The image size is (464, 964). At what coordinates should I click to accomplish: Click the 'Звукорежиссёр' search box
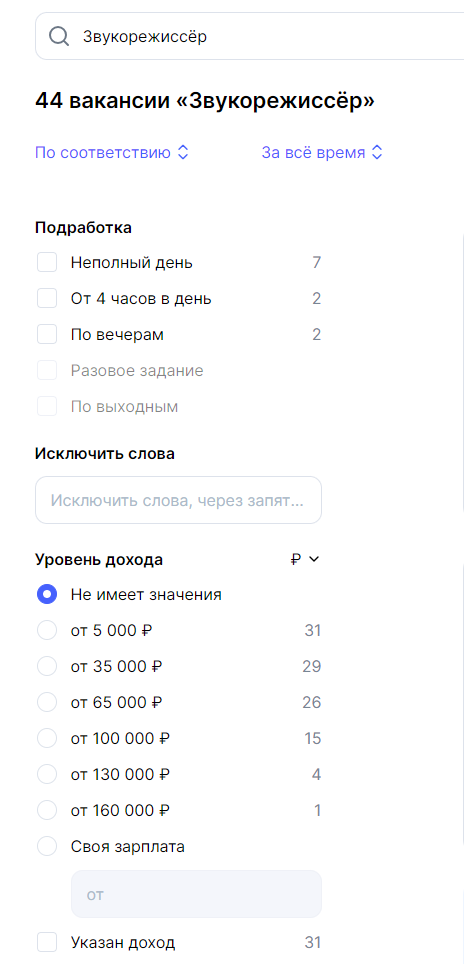250,36
